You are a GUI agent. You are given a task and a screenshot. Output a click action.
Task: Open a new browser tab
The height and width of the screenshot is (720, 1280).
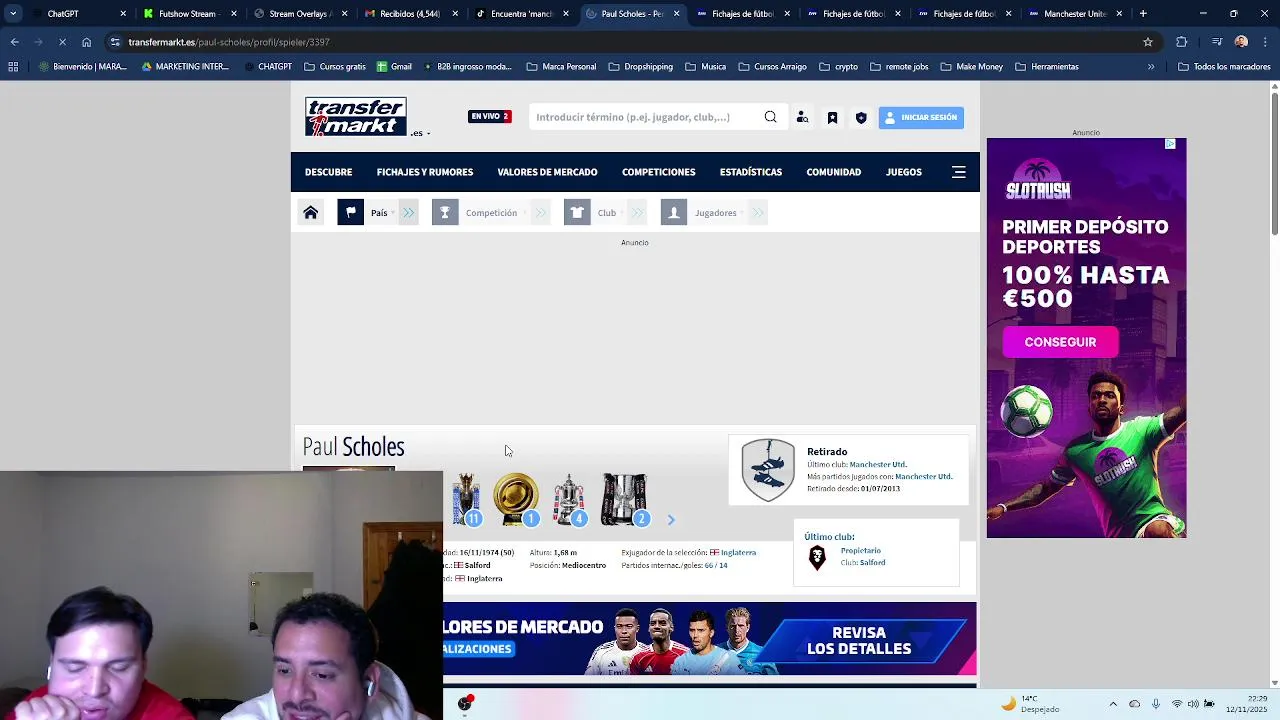[1143, 14]
